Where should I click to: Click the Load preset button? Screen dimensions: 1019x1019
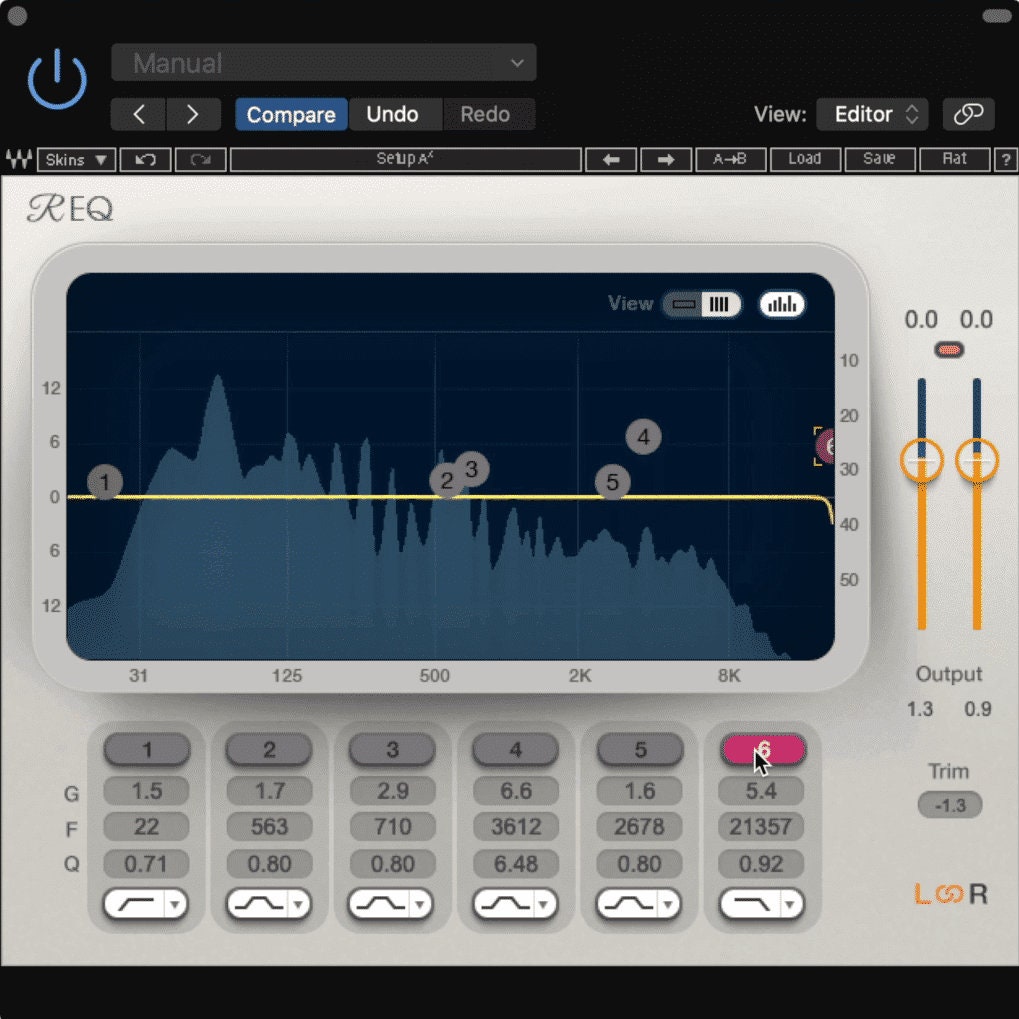[805, 159]
